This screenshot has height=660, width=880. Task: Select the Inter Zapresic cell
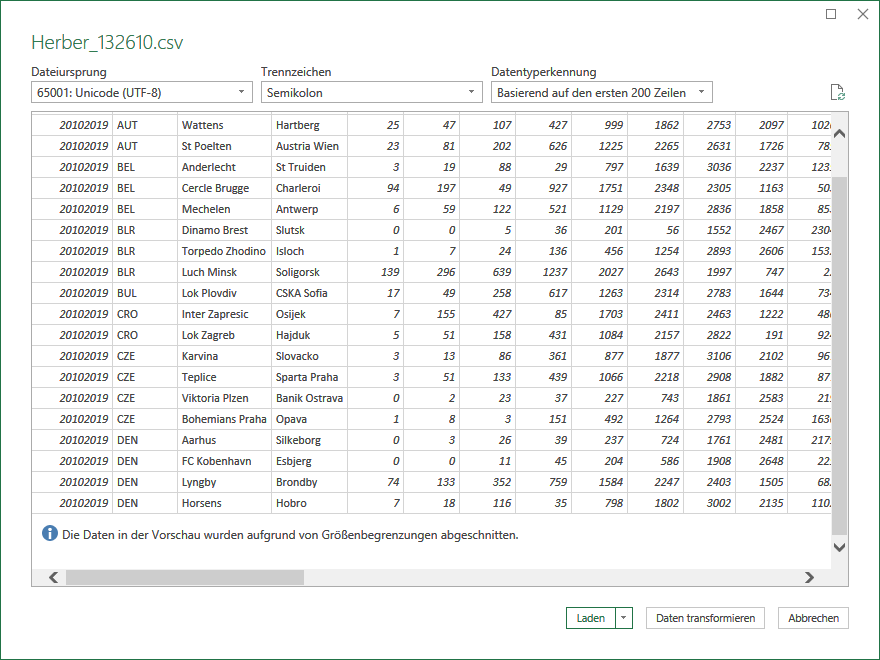[224, 314]
